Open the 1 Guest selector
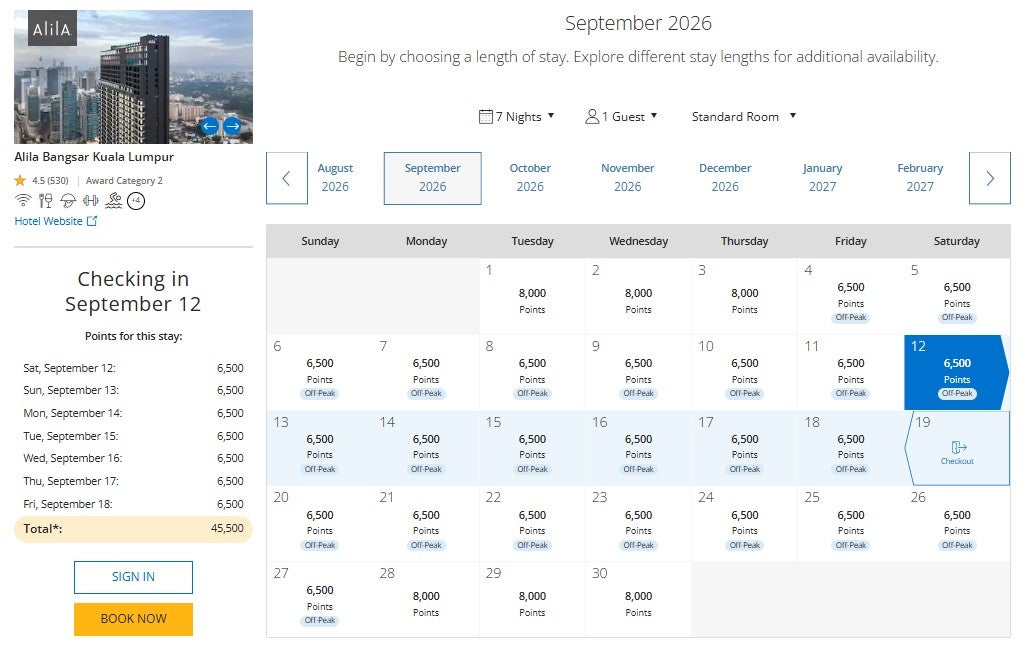Viewport: 1027px width, 649px height. coord(621,116)
